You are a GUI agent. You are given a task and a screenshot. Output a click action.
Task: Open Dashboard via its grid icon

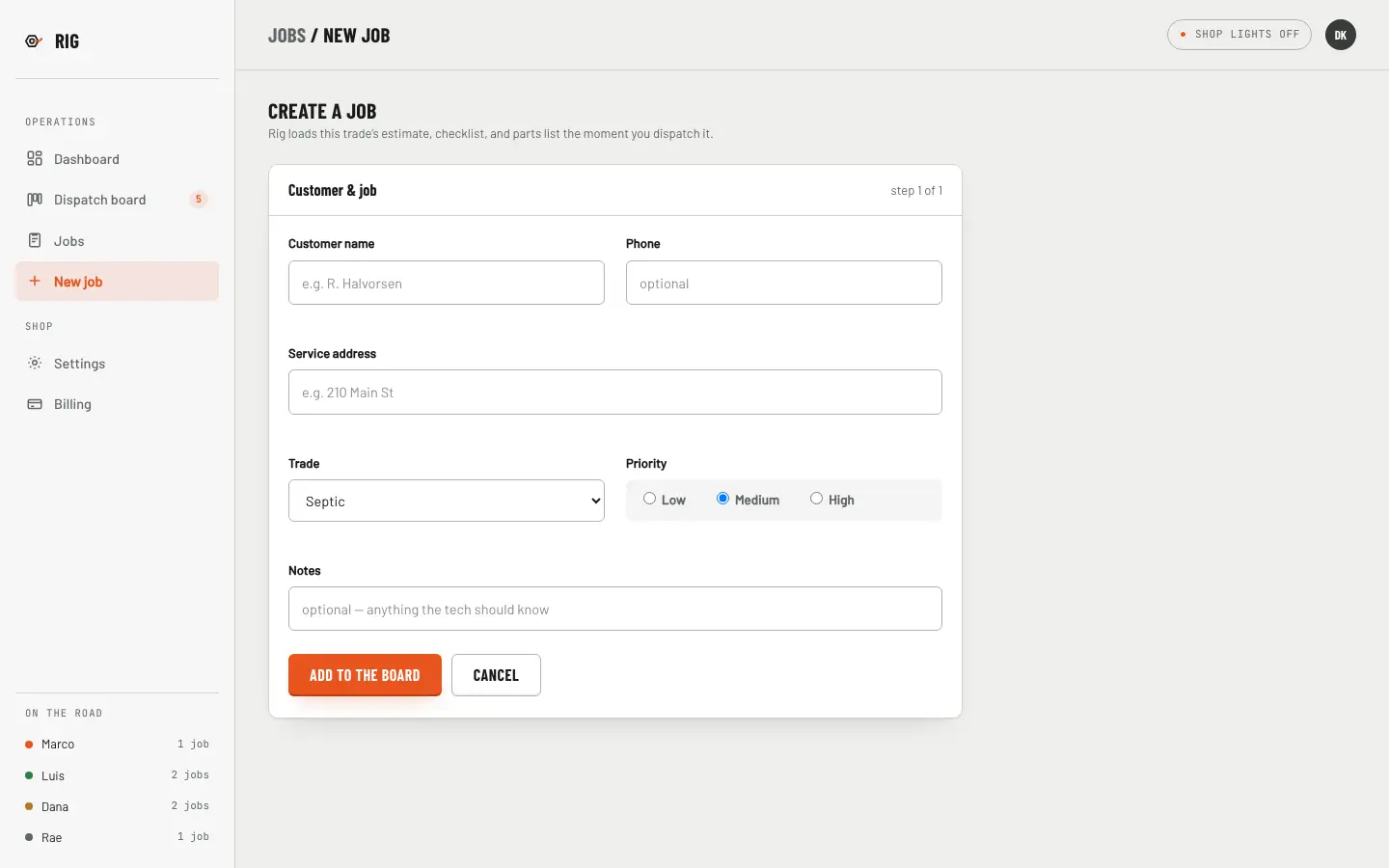tap(35, 158)
